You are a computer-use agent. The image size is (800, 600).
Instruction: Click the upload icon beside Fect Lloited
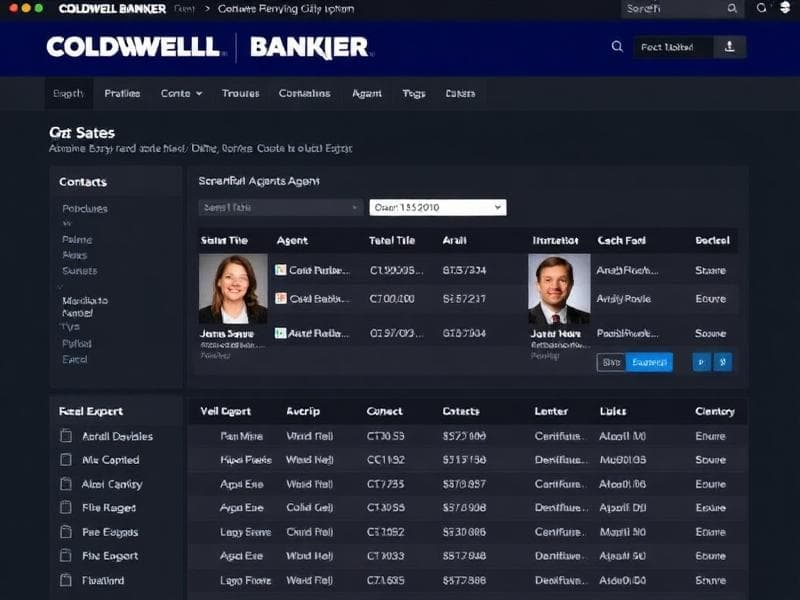[730, 47]
